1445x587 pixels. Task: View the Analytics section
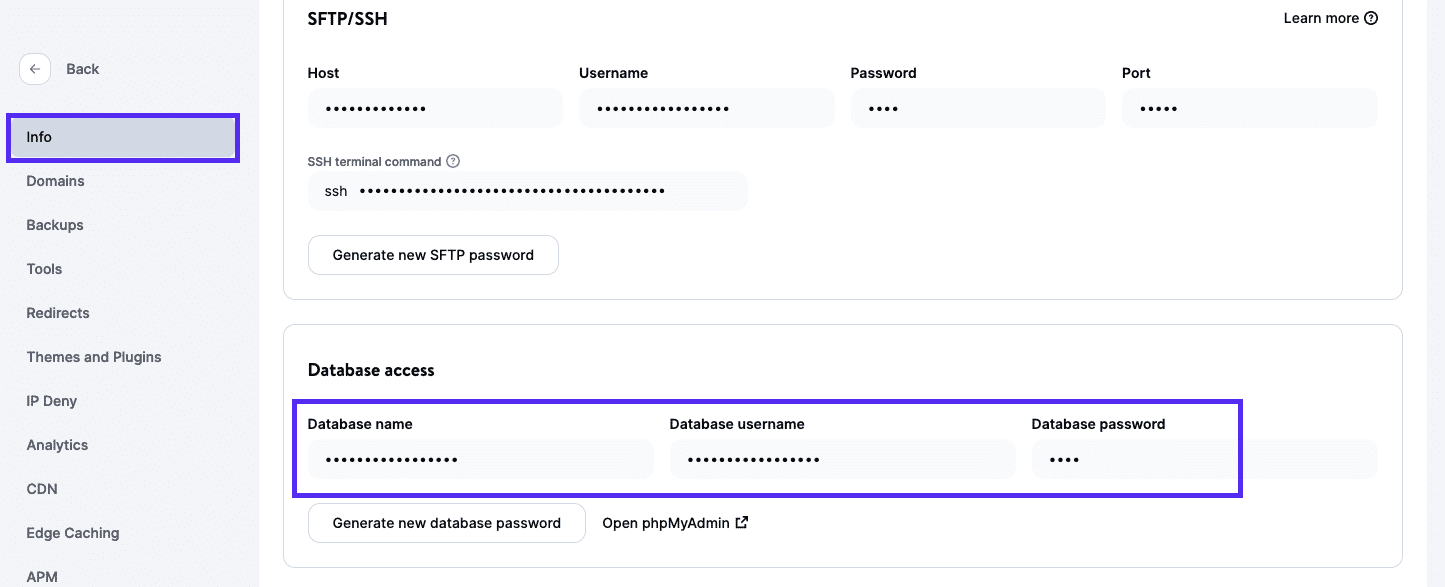(x=57, y=445)
